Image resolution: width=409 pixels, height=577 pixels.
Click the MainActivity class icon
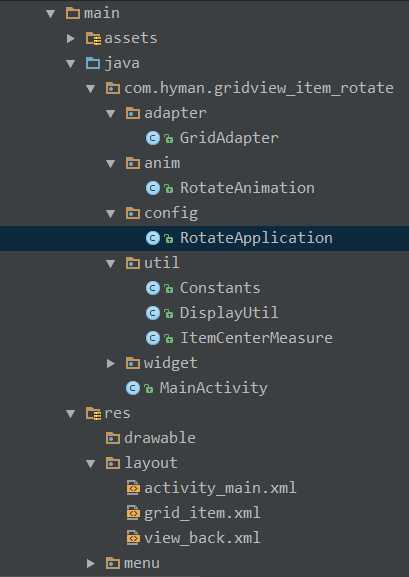133,388
